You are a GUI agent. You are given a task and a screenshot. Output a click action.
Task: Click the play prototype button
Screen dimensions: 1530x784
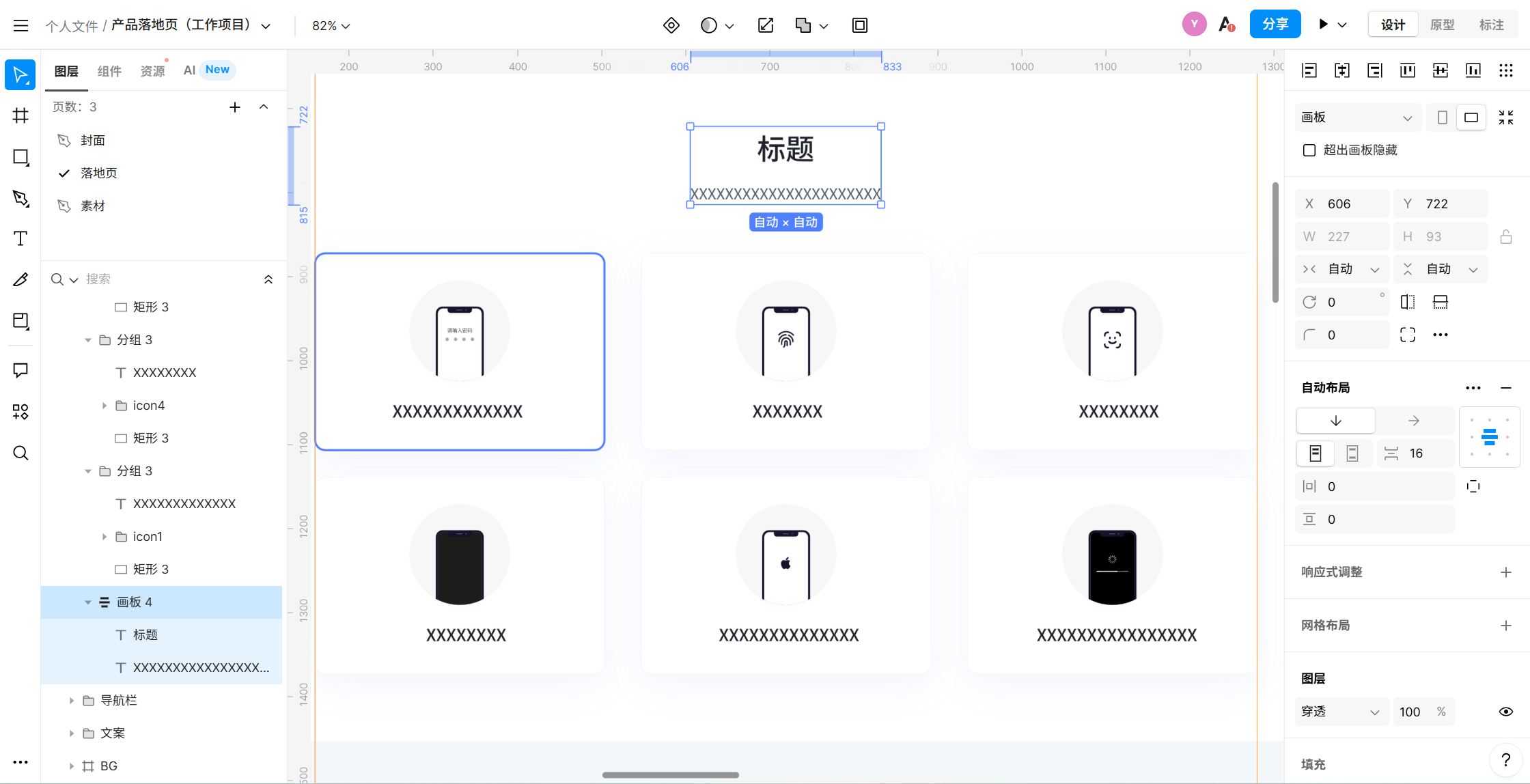pos(1323,25)
